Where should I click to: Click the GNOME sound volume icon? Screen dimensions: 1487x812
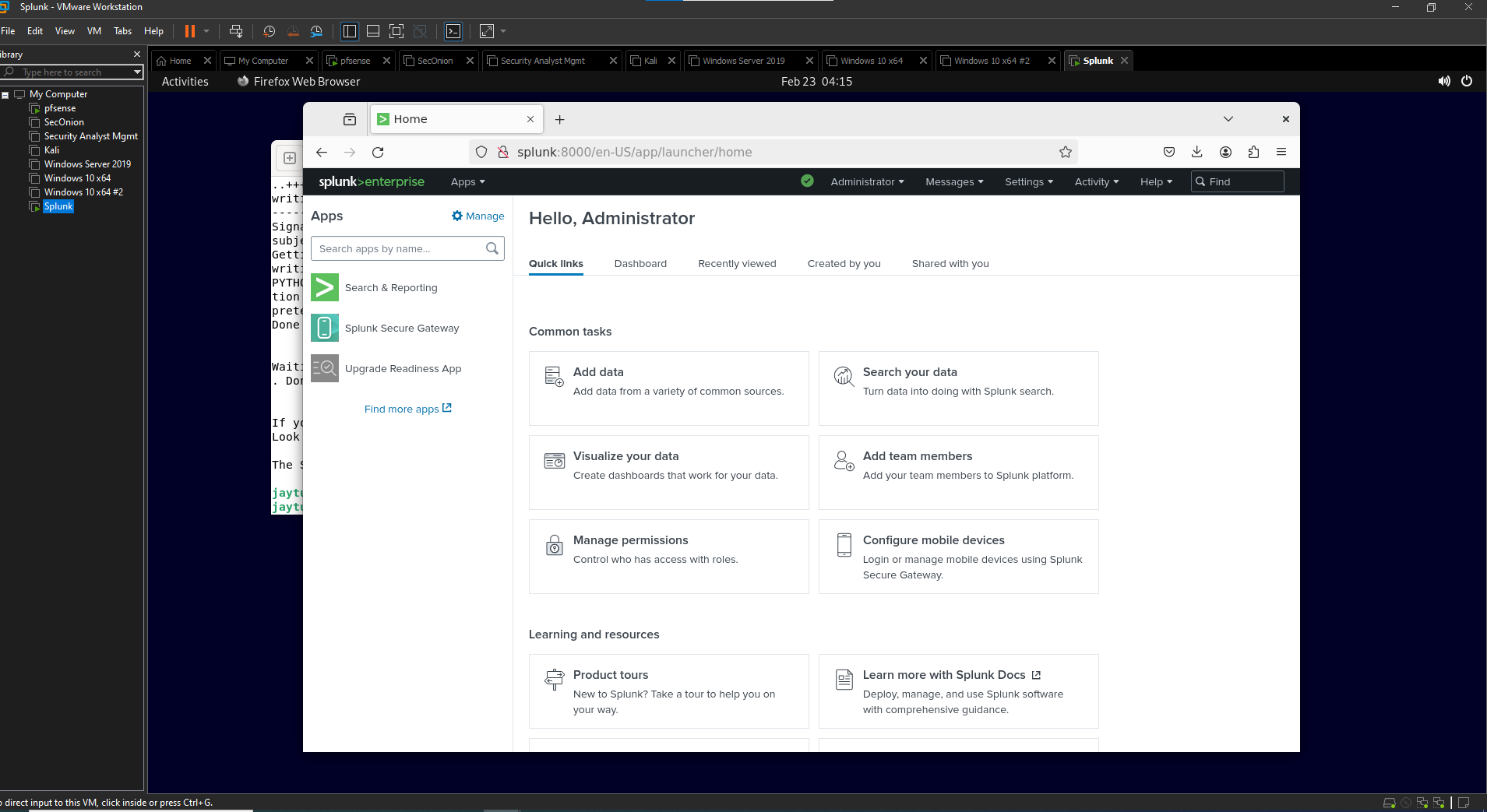(x=1443, y=82)
